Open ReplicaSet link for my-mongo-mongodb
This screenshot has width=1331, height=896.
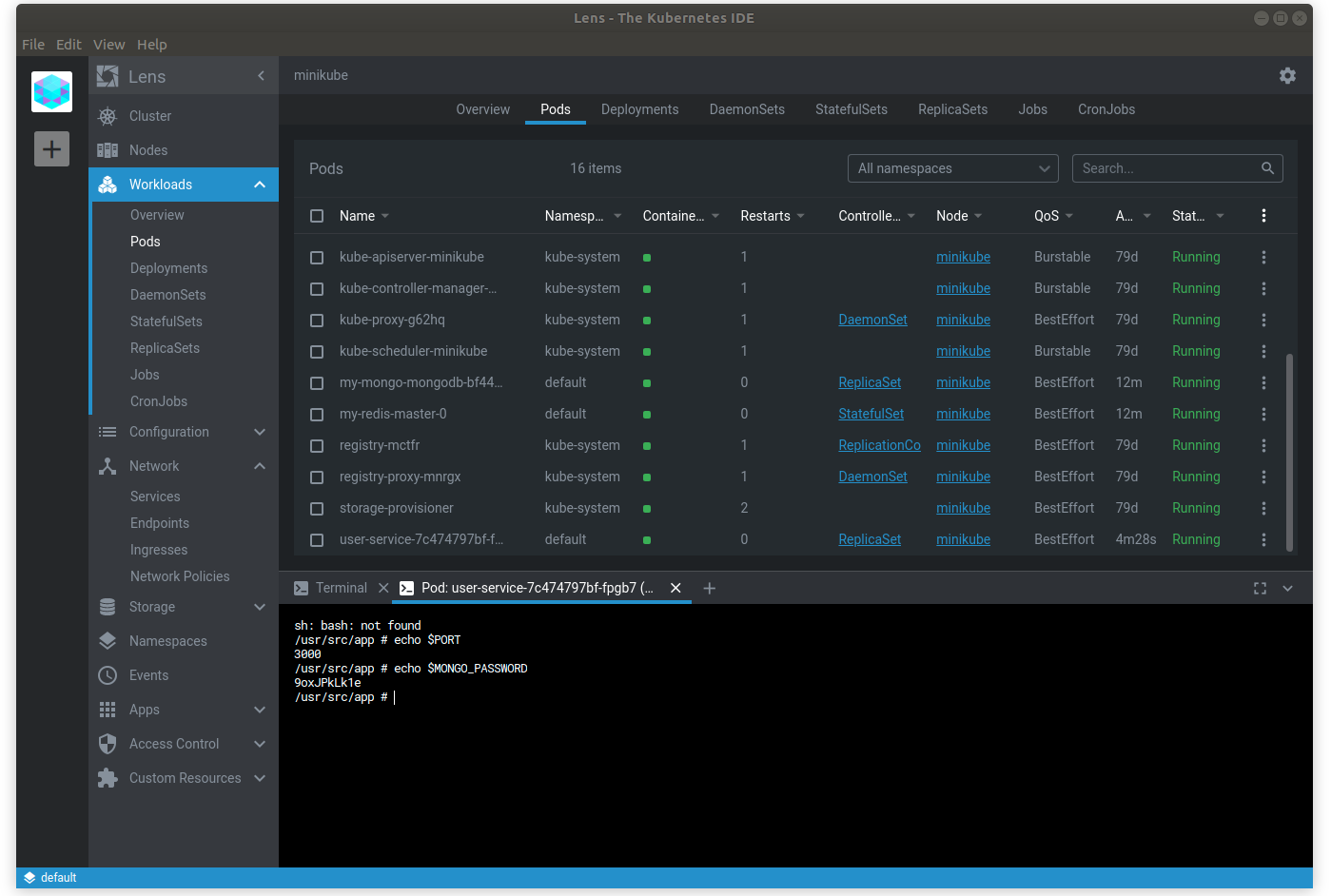pyautogui.click(x=870, y=382)
